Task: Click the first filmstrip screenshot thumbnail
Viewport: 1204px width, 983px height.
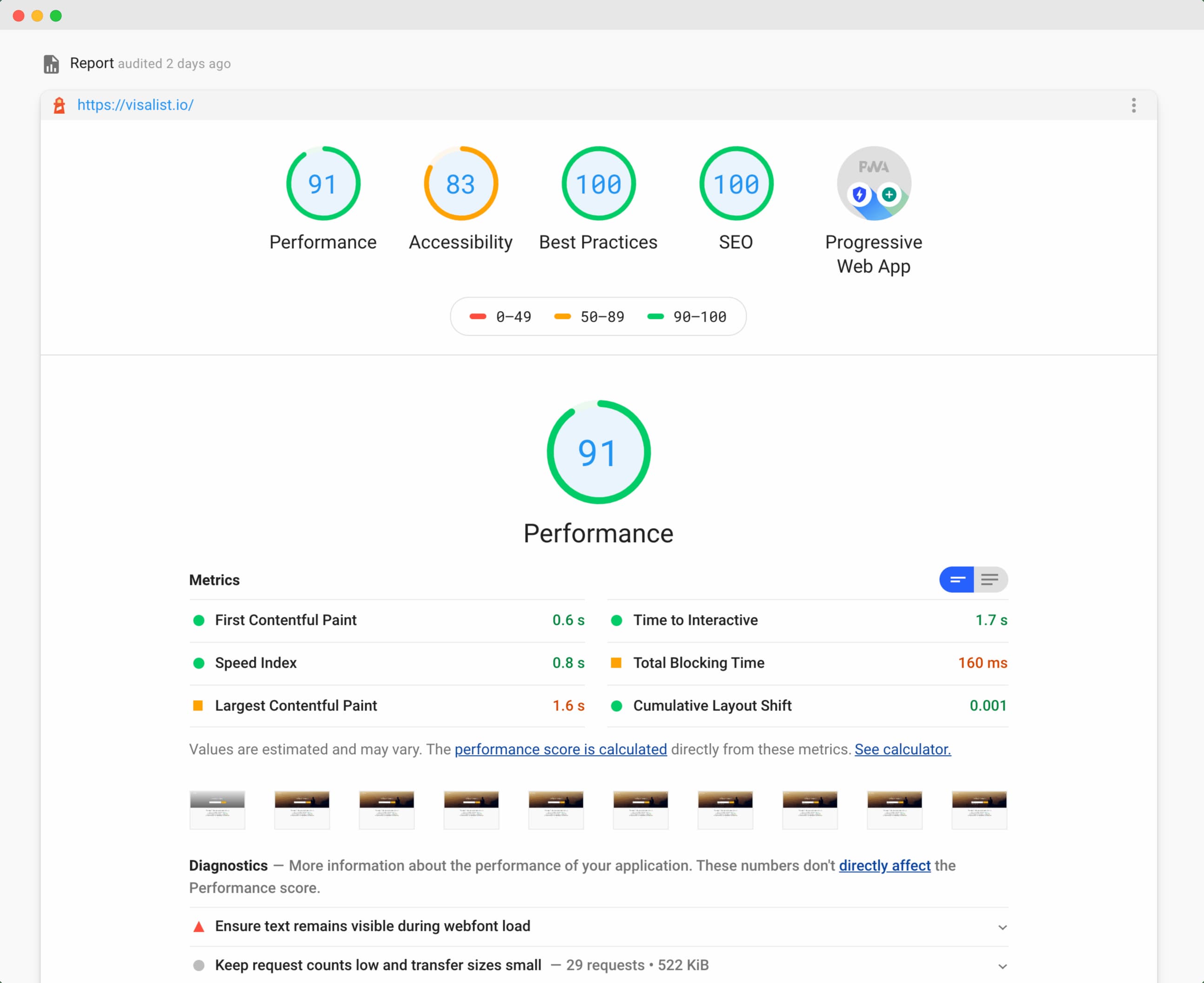Action: pos(217,810)
